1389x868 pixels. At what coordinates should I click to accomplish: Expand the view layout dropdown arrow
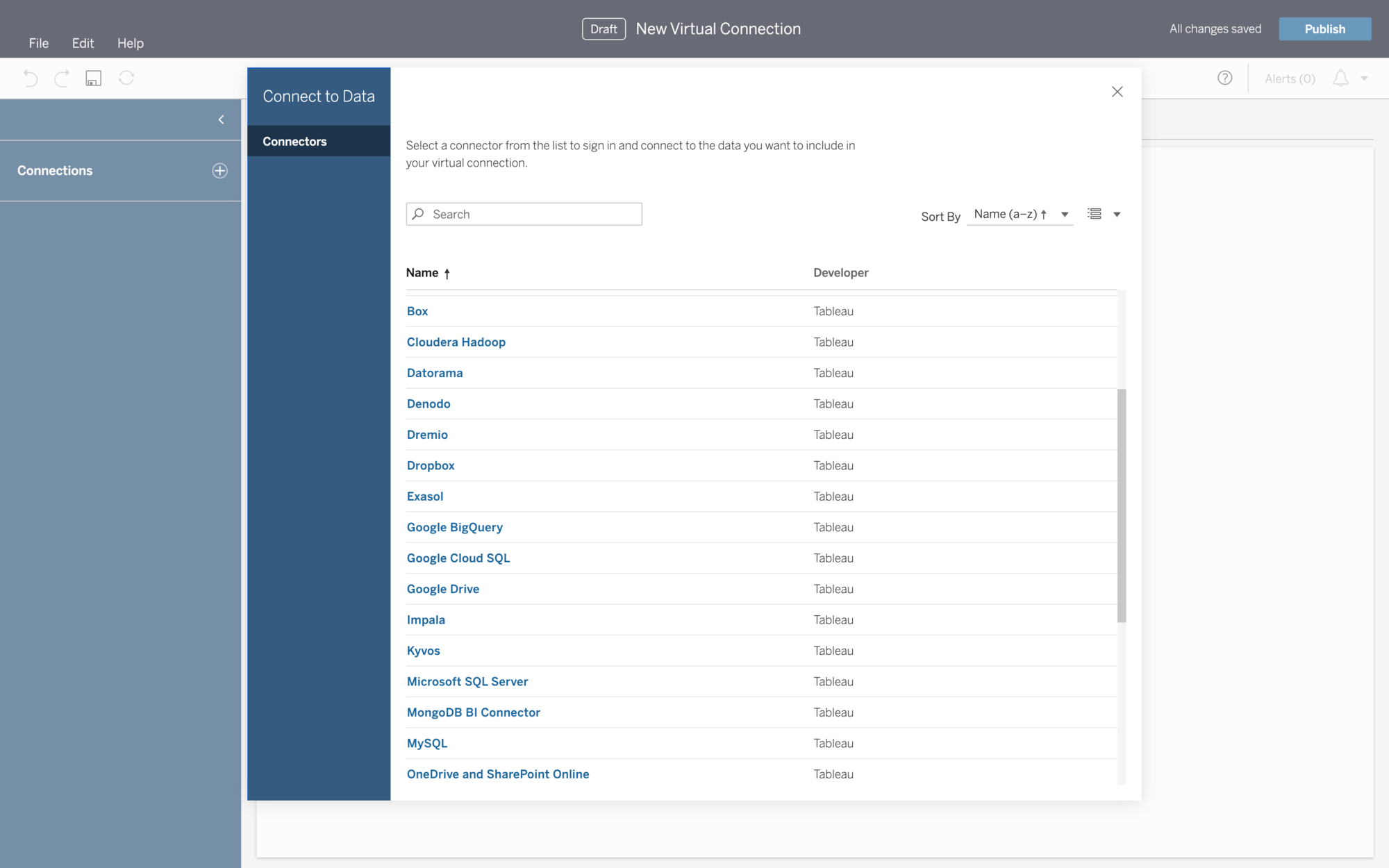click(x=1116, y=213)
